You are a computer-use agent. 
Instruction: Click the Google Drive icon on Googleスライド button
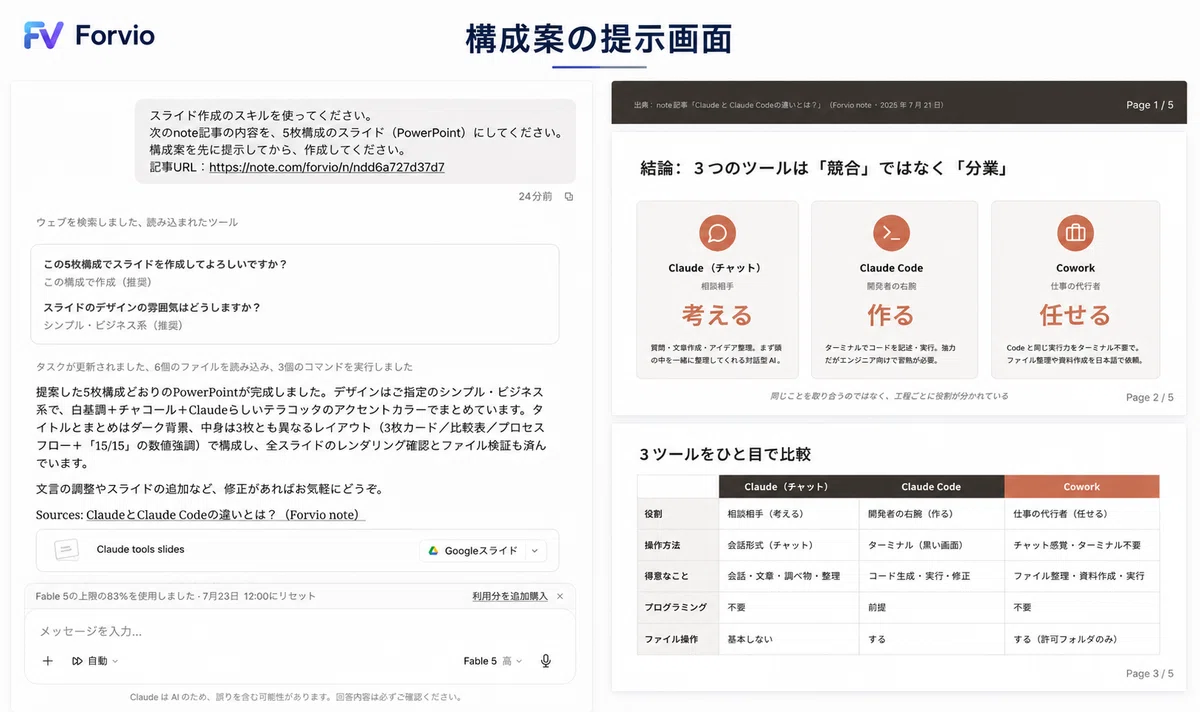(x=434, y=550)
